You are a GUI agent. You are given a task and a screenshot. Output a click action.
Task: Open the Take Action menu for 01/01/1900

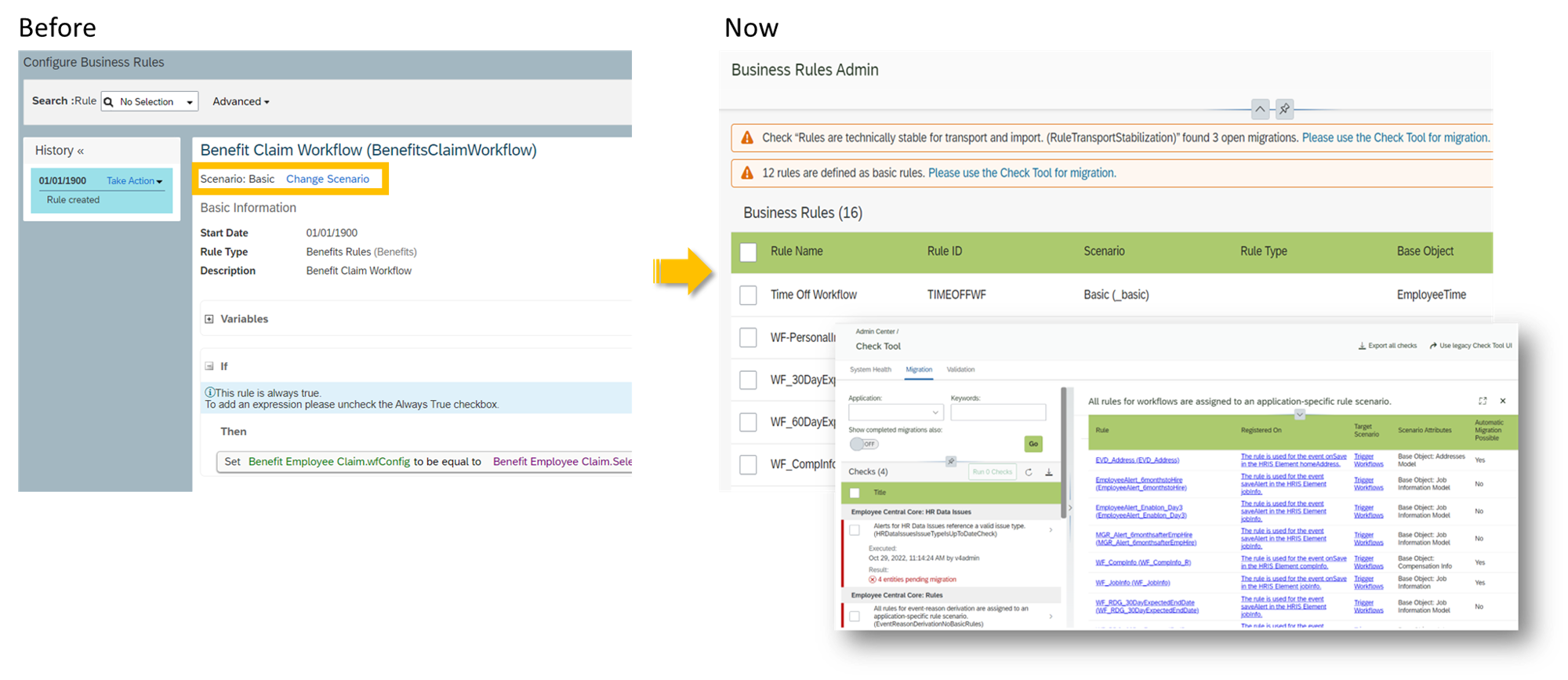point(135,181)
